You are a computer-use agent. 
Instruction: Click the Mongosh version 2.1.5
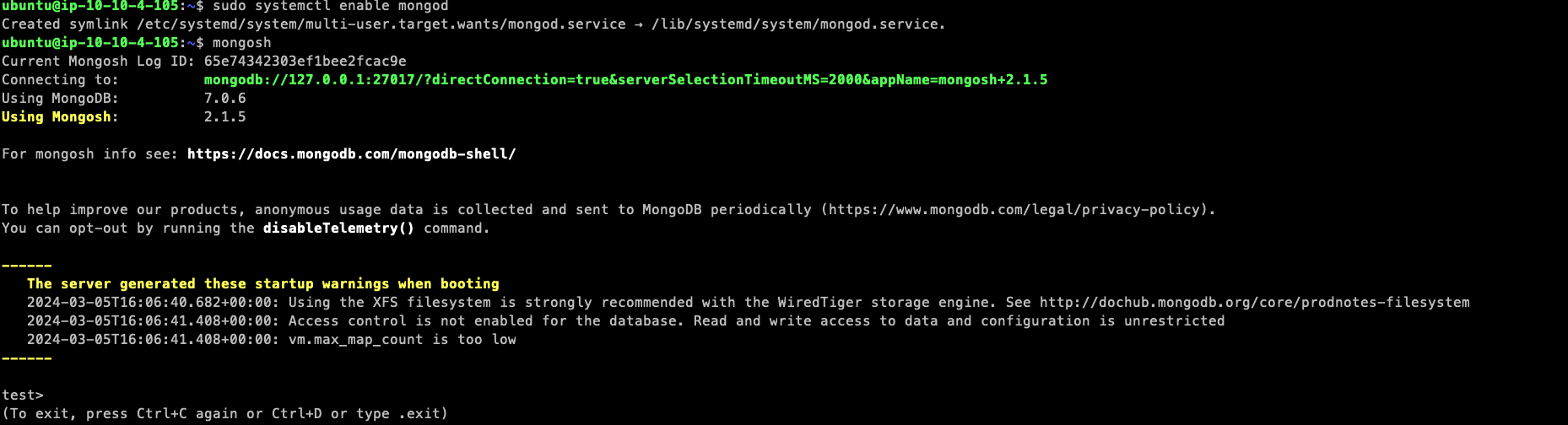(x=224, y=116)
